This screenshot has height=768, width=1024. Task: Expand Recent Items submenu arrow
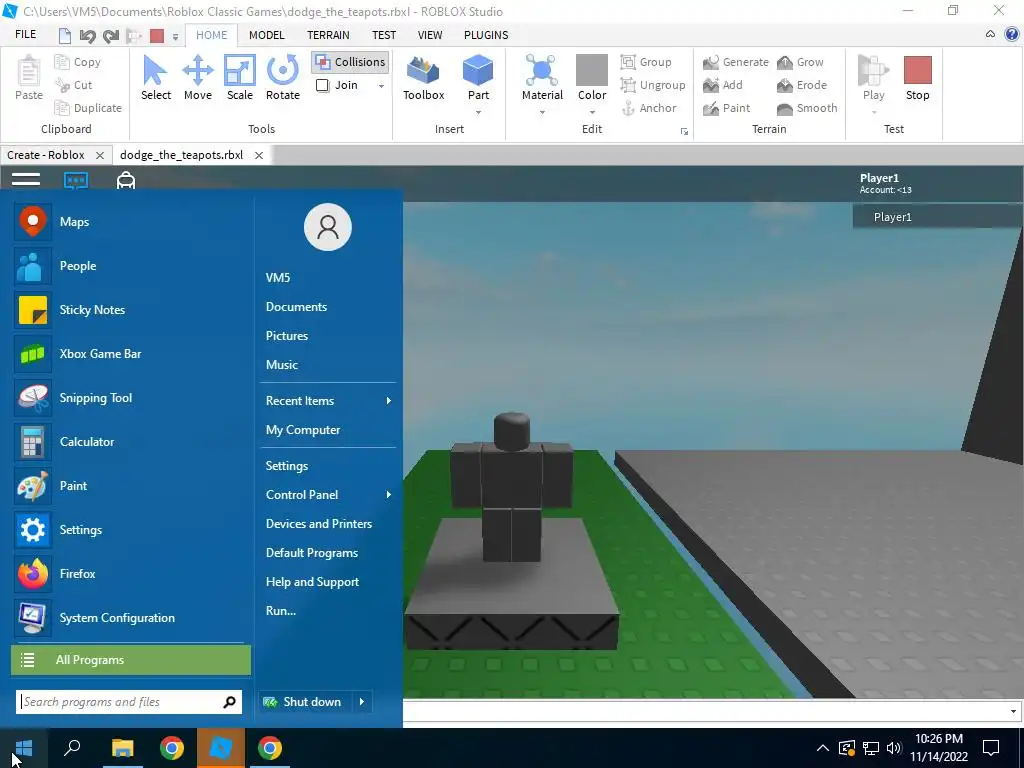[x=389, y=400]
